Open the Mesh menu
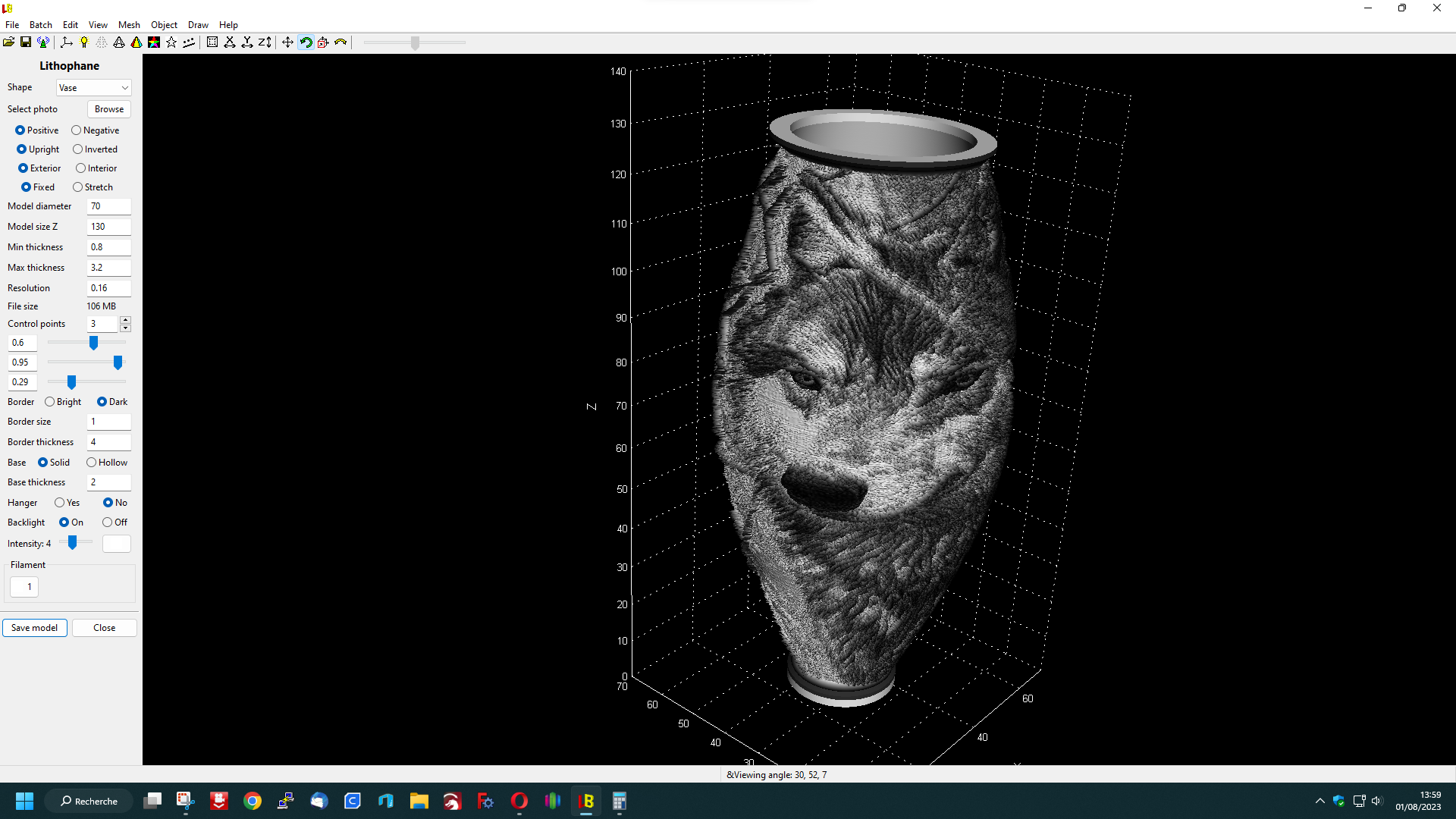Screen dimensions: 1456x819 tap(129, 25)
